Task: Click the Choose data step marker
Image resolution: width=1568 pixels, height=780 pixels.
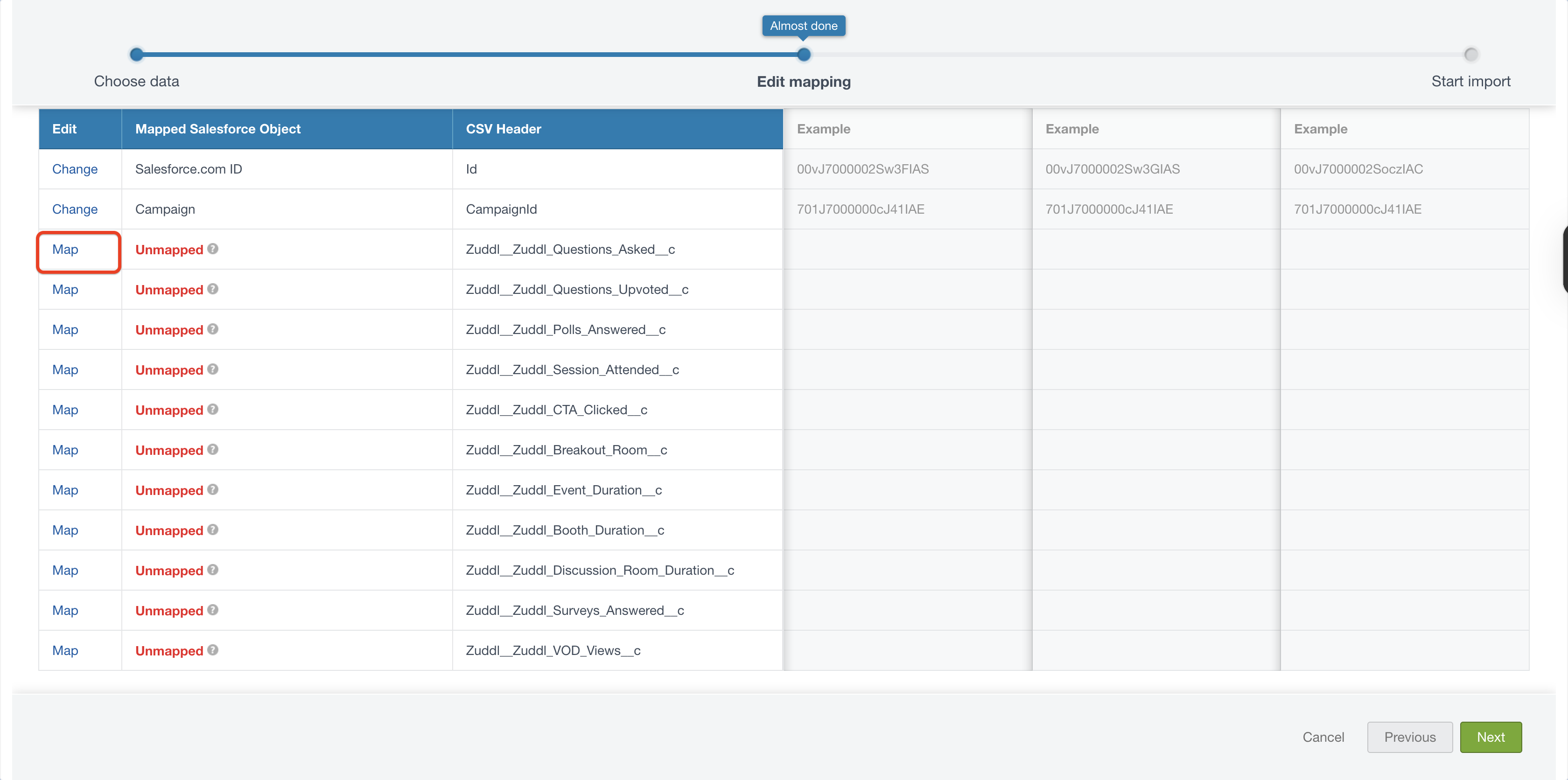Action: (x=136, y=55)
